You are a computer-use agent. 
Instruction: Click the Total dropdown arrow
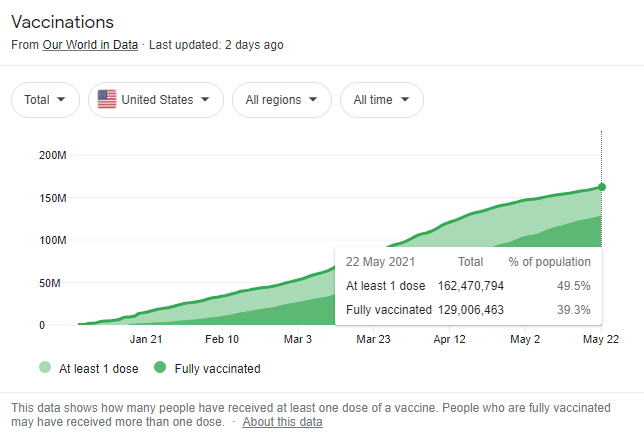click(62, 100)
